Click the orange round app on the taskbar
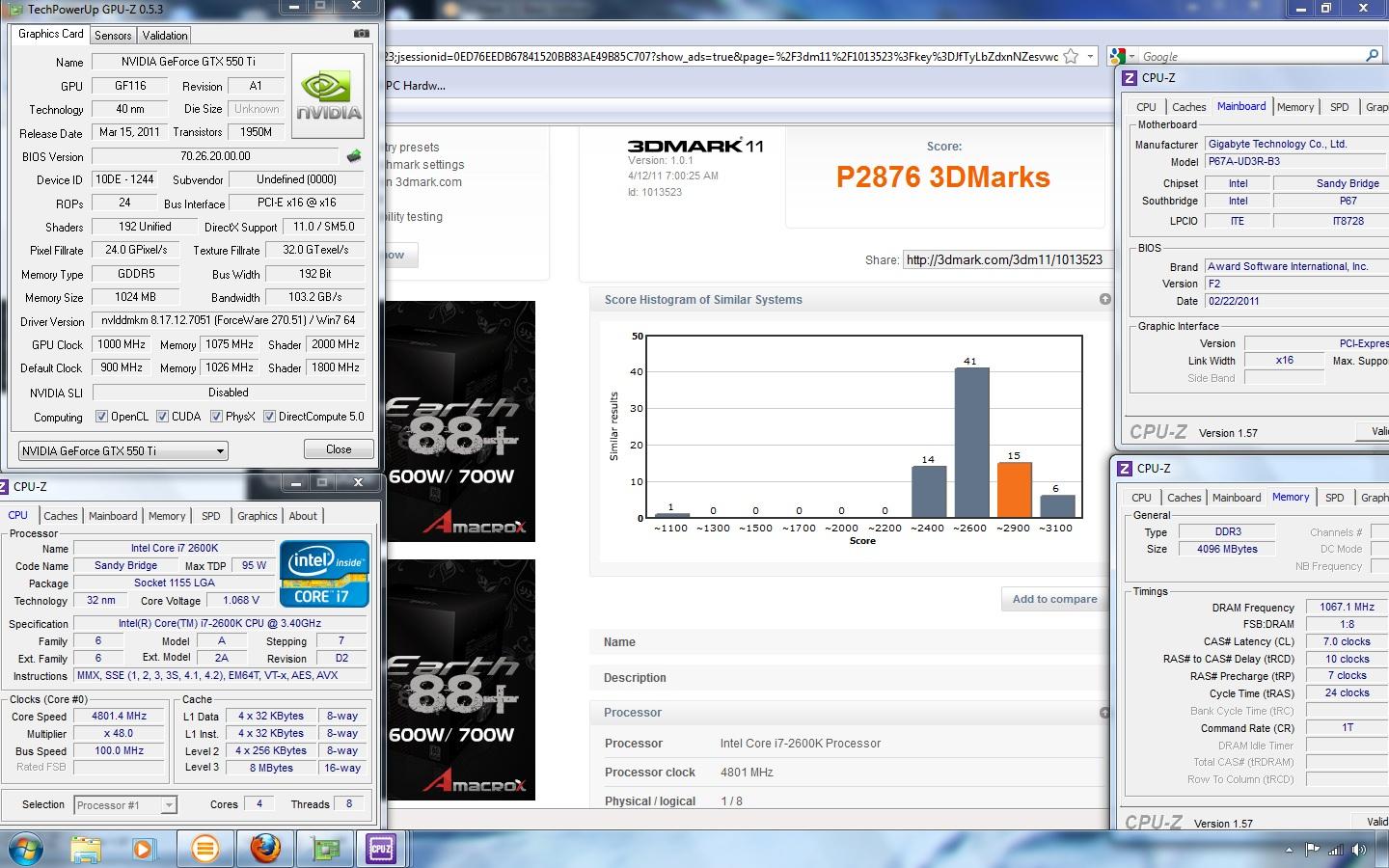 click(204, 849)
